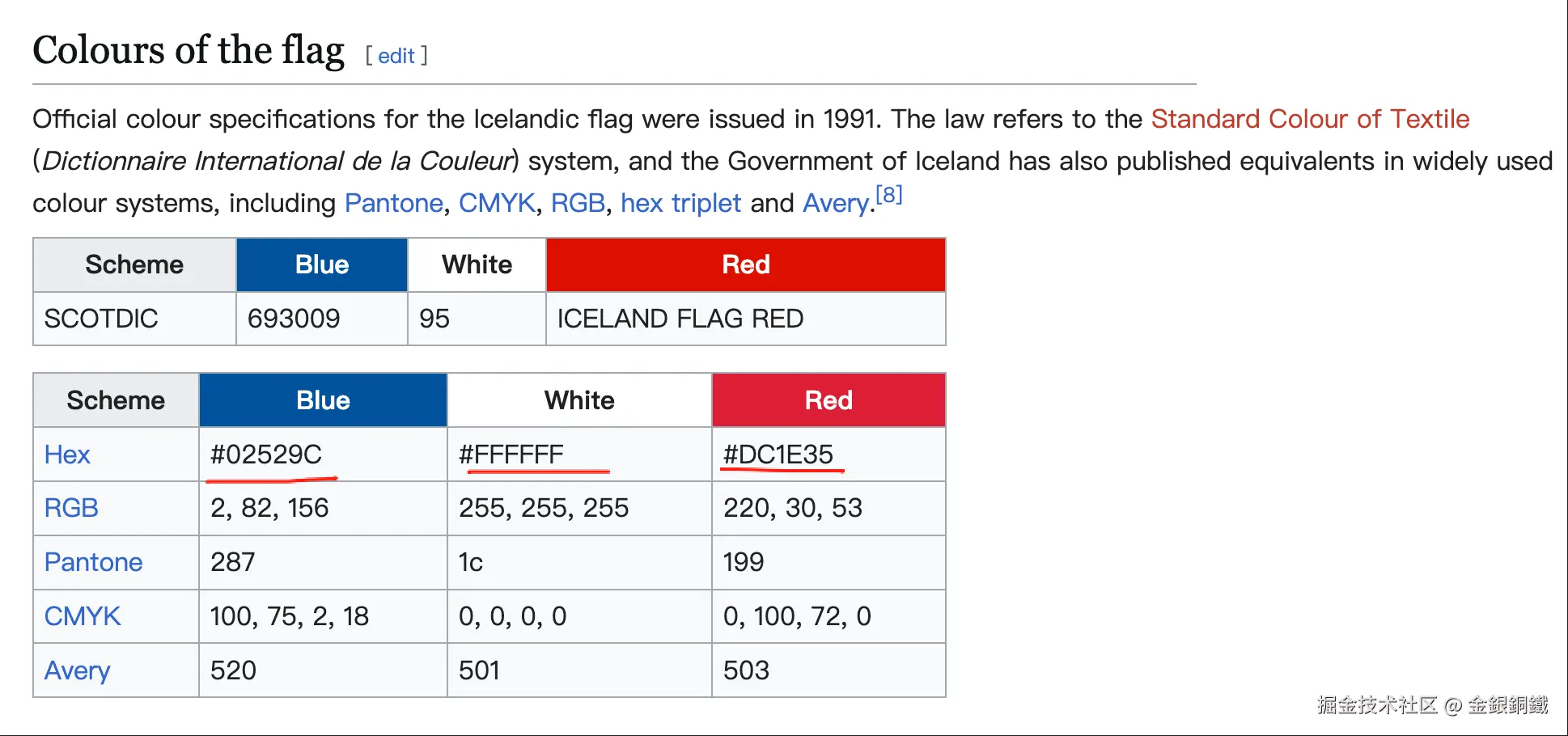This screenshot has height=736, width=1568.
Task: Open the RGB link in the paragraph text
Action: pos(578,203)
